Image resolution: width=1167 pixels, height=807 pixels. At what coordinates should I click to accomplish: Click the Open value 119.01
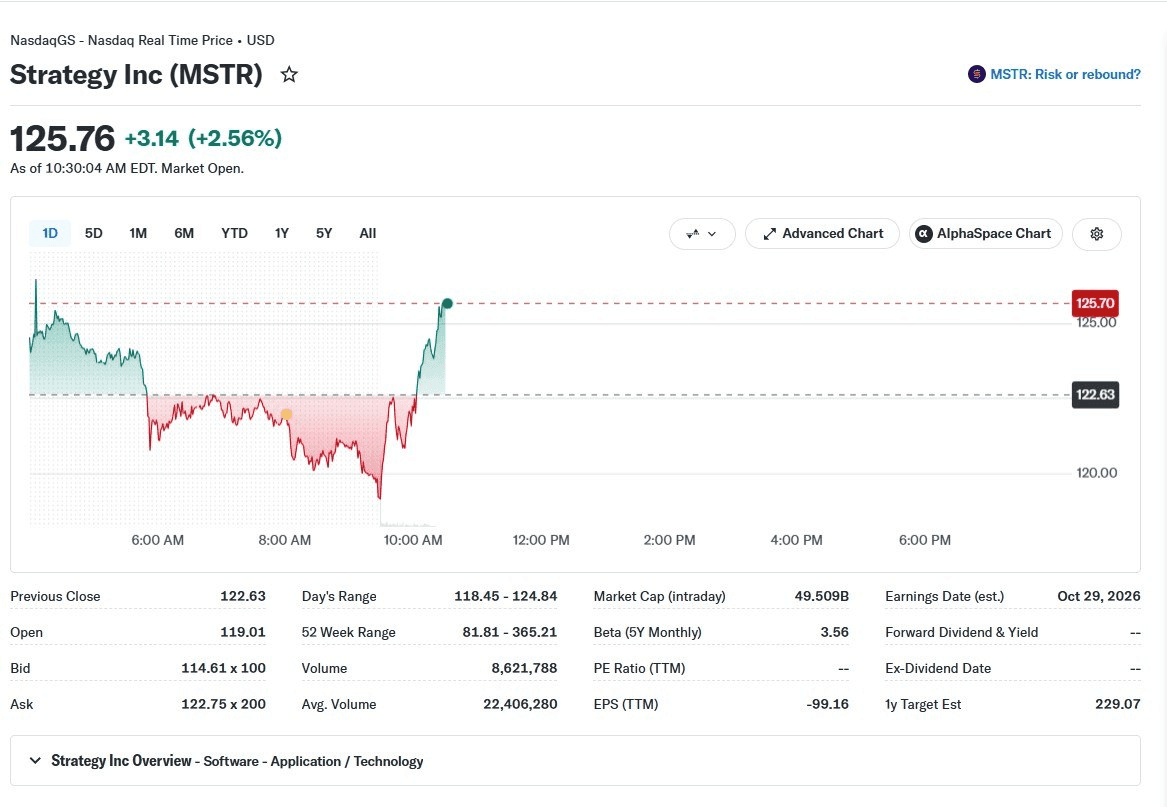click(x=243, y=632)
